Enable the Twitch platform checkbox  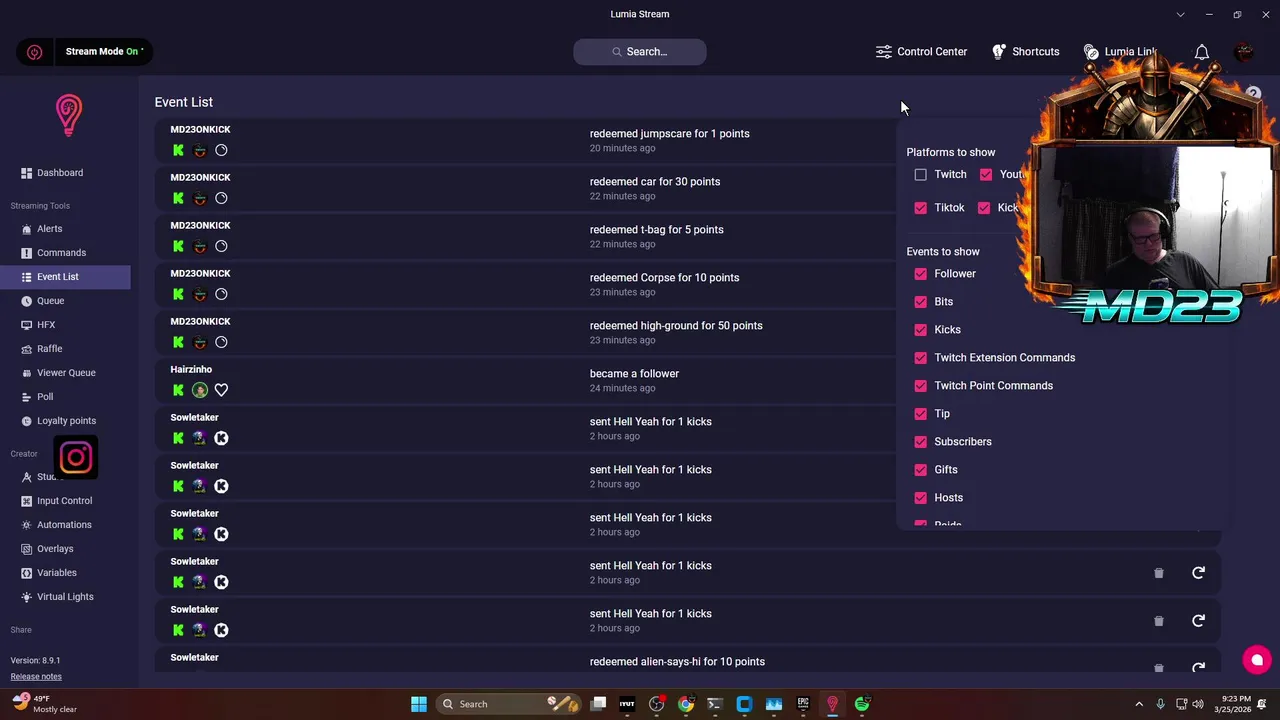coord(921,175)
